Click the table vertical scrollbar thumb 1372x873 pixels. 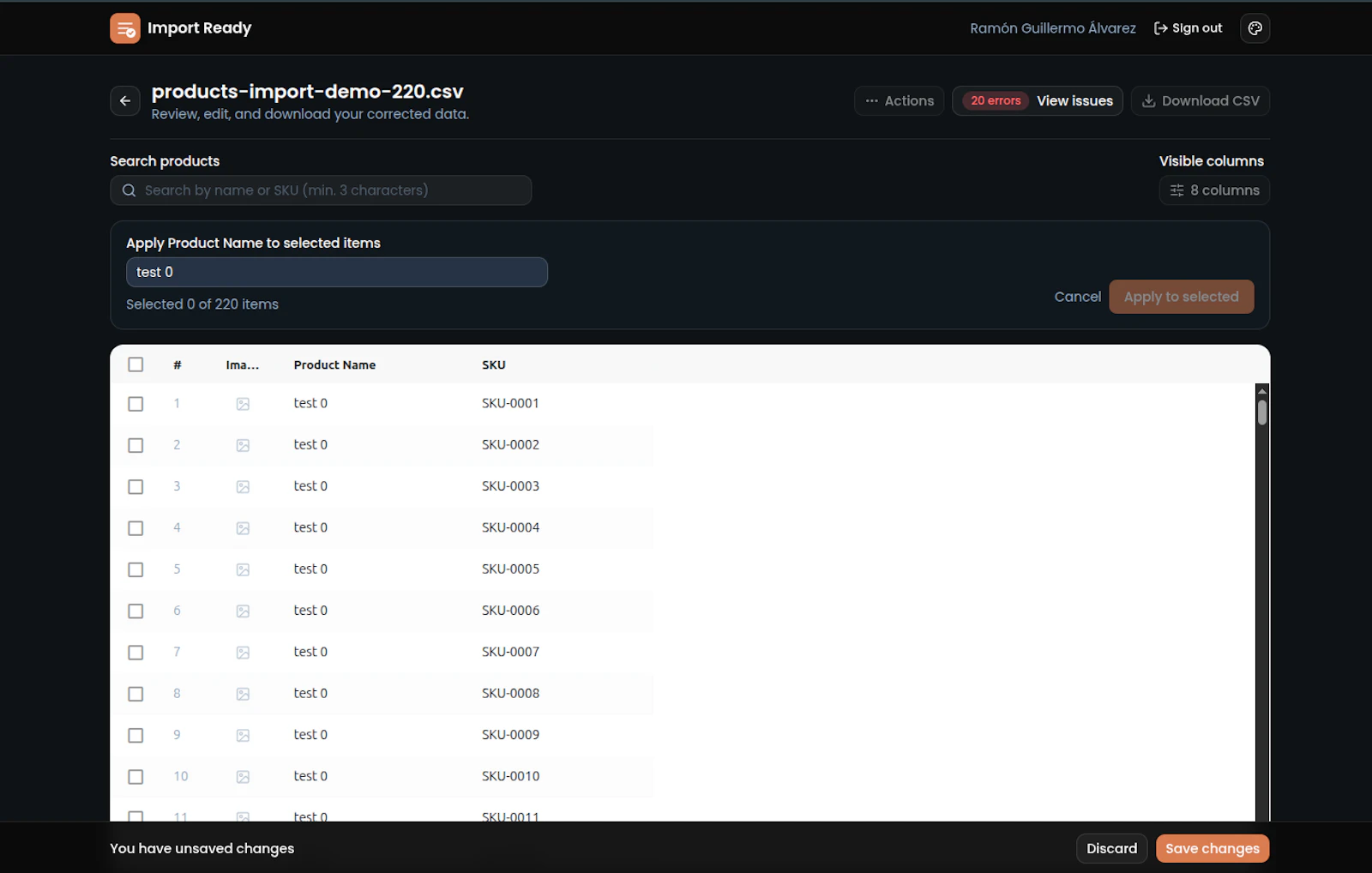point(1262,412)
